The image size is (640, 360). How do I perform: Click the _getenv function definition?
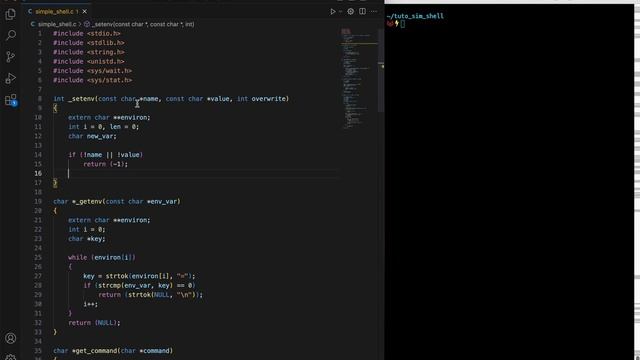117,202
